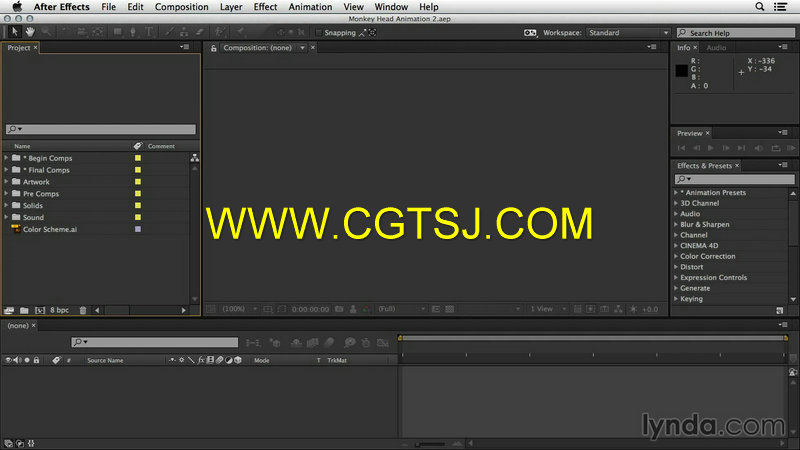Click the timeline layer search field
The width and height of the screenshot is (800, 450).
click(155, 342)
